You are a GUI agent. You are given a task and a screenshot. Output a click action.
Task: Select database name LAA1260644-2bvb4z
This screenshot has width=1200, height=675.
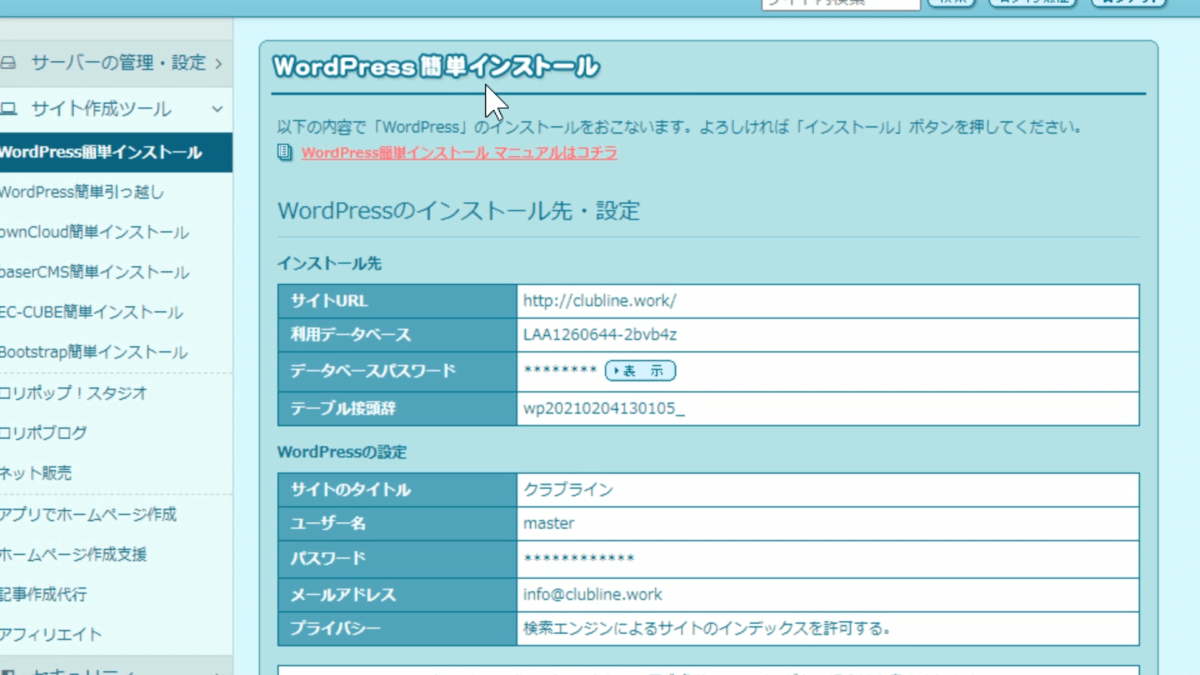click(x=600, y=335)
